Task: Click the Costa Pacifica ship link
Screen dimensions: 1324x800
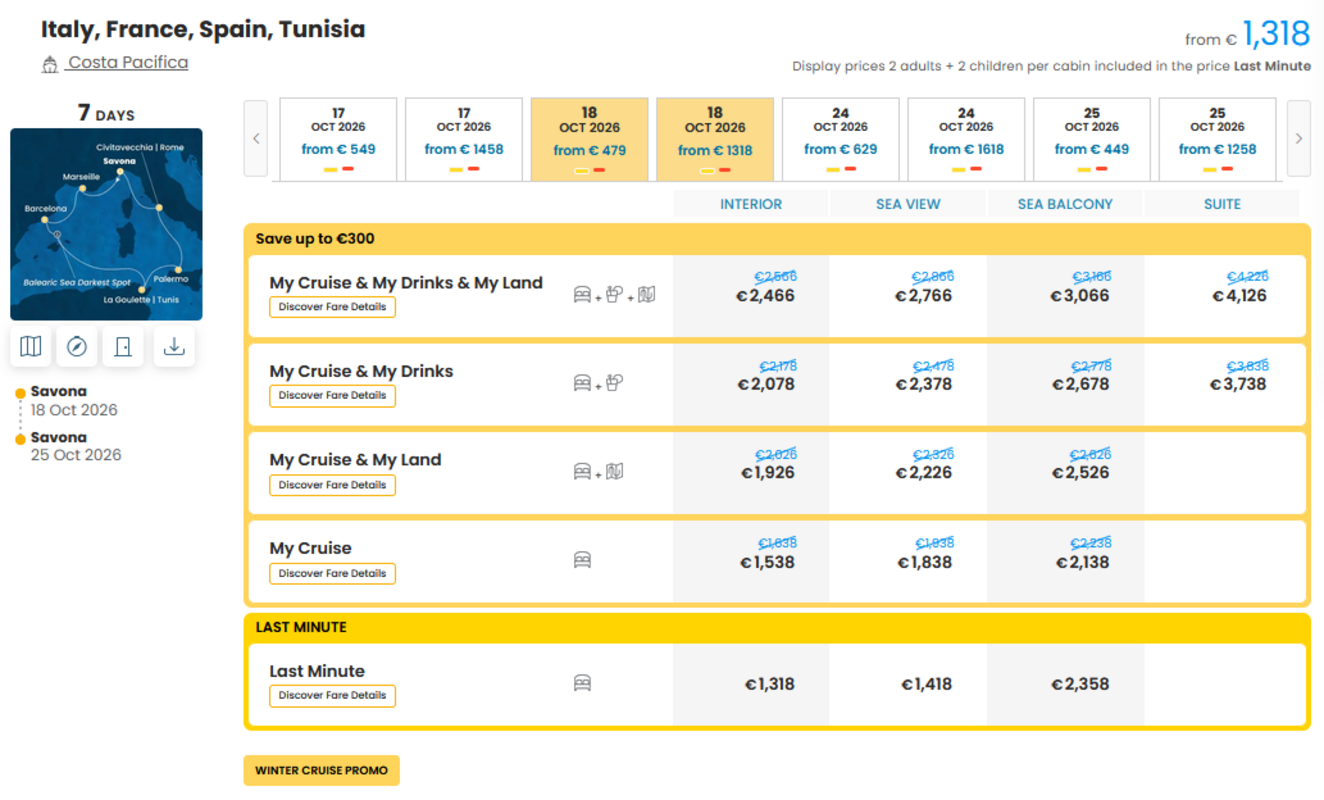Action: 128,62
